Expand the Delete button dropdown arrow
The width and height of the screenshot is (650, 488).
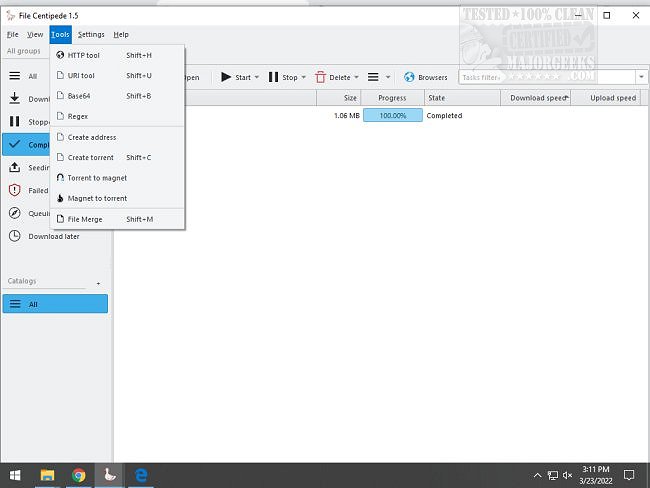pyautogui.click(x=357, y=77)
